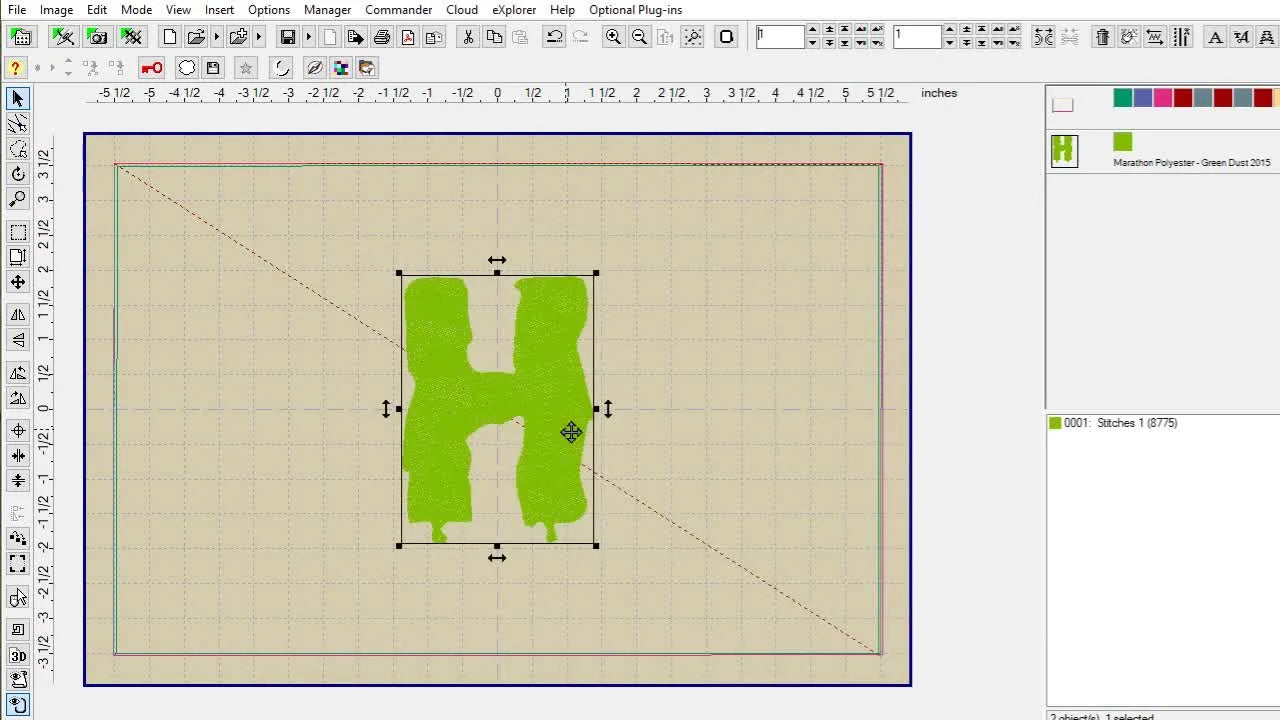Increase the second number field with up arrow
Image resolution: width=1280 pixels, height=720 pixels.
tap(950, 30)
